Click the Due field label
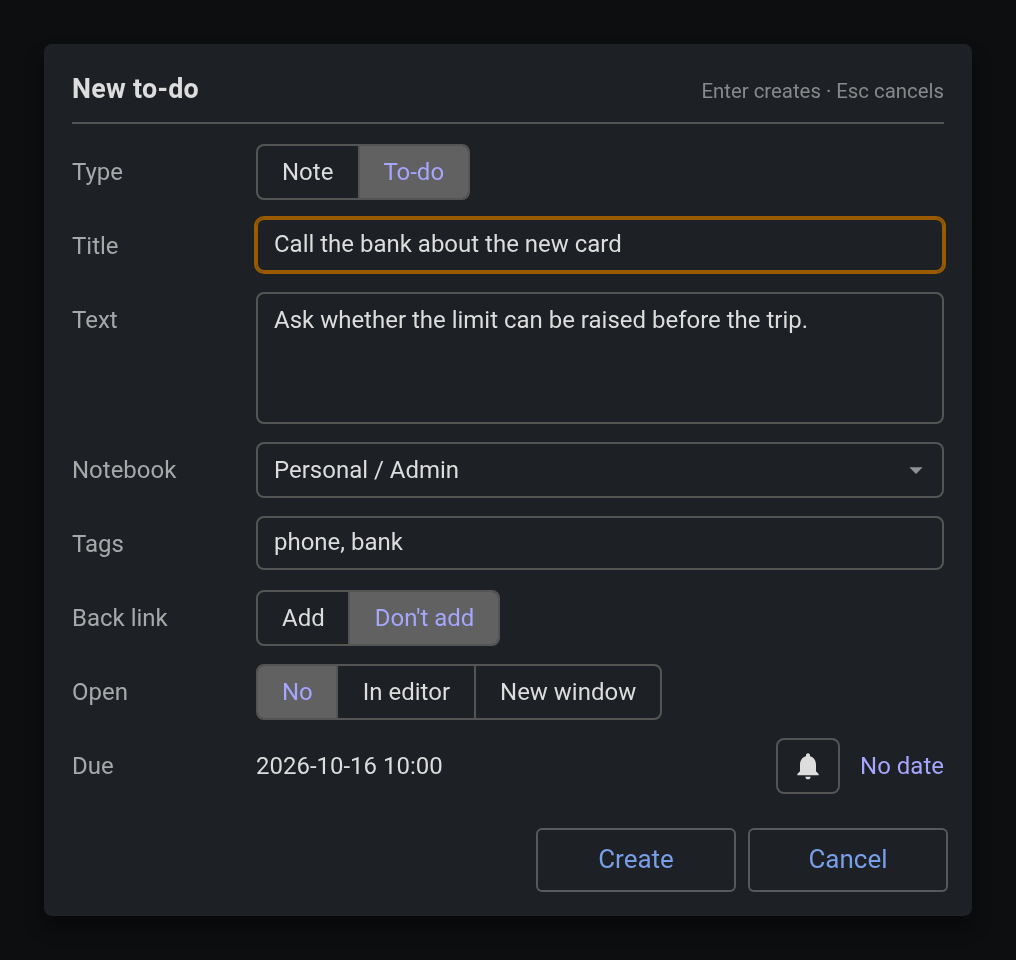Viewport: 1016px width, 960px height. [x=93, y=766]
